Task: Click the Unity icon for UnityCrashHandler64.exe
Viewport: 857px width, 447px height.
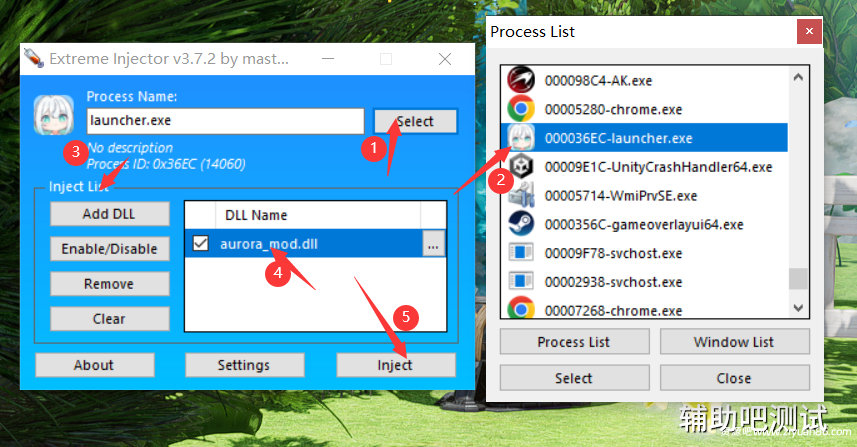Action: tap(521, 167)
